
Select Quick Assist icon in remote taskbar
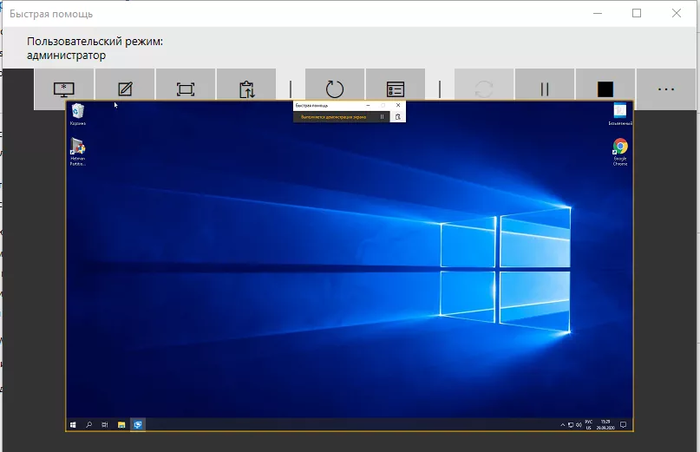pos(137,424)
